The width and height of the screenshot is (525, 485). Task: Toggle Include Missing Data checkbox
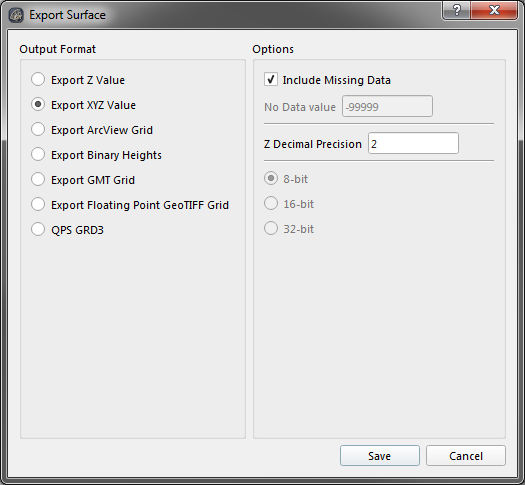[271, 80]
